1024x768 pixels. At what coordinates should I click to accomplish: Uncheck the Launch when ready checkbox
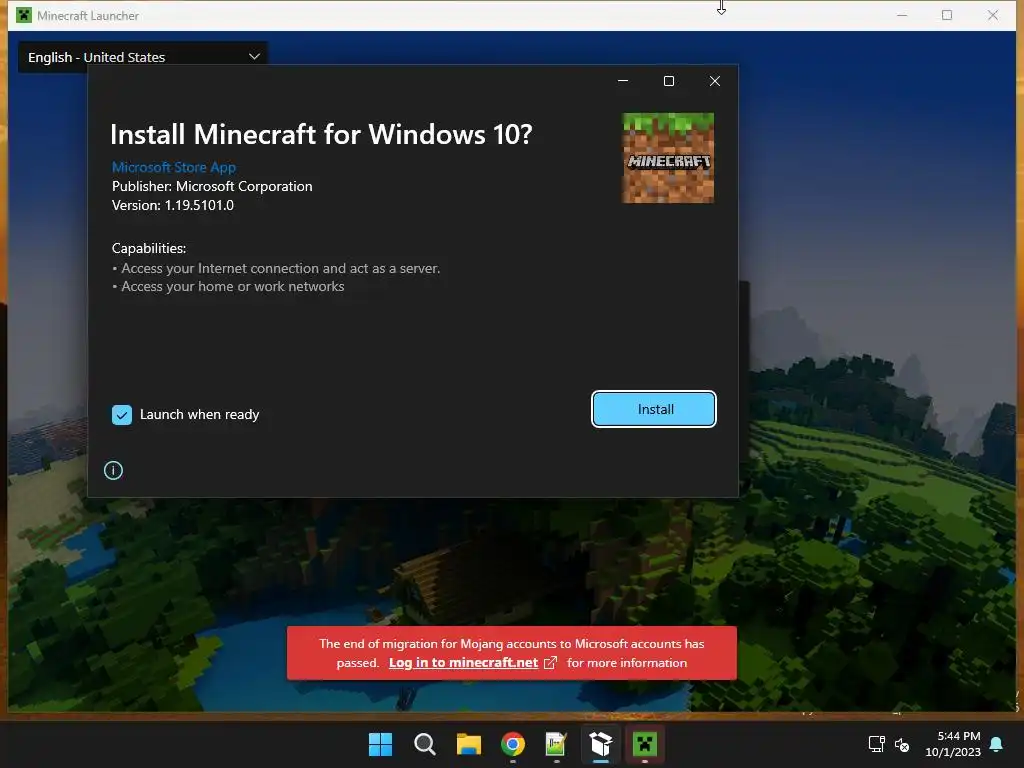coord(122,415)
